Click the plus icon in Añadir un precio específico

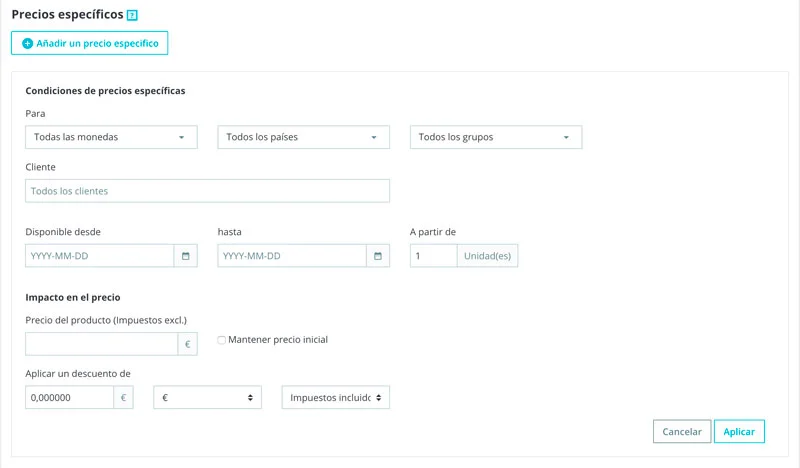click(28, 44)
